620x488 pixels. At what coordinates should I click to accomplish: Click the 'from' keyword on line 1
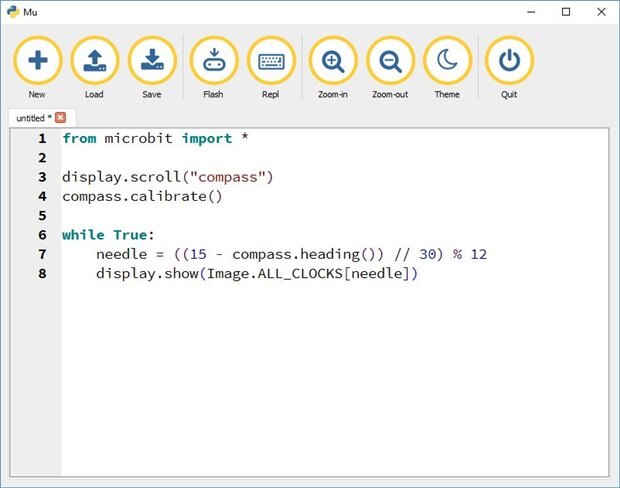coord(79,138)
